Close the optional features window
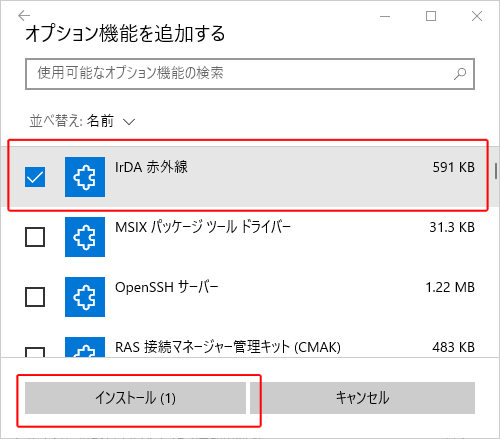The width and height of the screenshot is (500, 439). (x=477, y=16)
